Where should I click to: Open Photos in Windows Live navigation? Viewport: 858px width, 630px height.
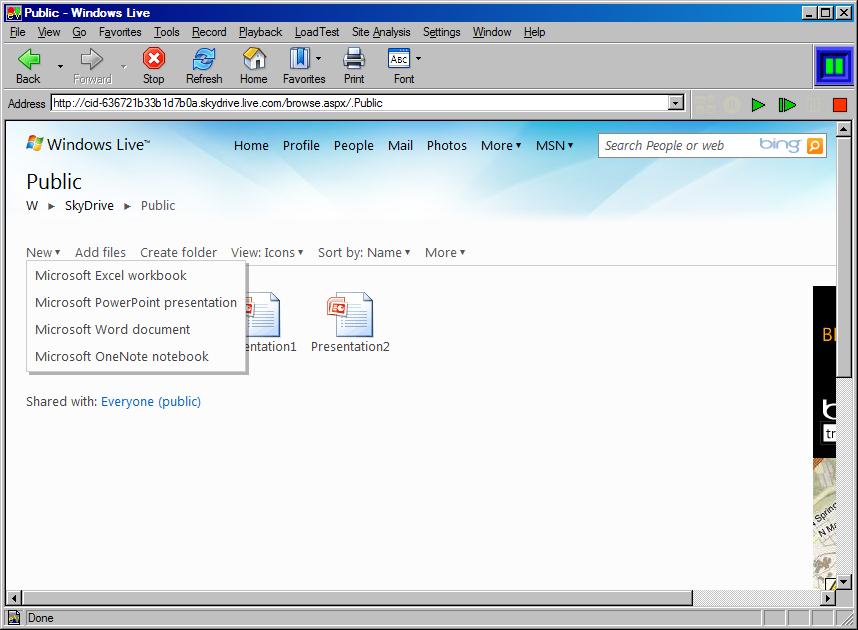click(x=447, y=146)
